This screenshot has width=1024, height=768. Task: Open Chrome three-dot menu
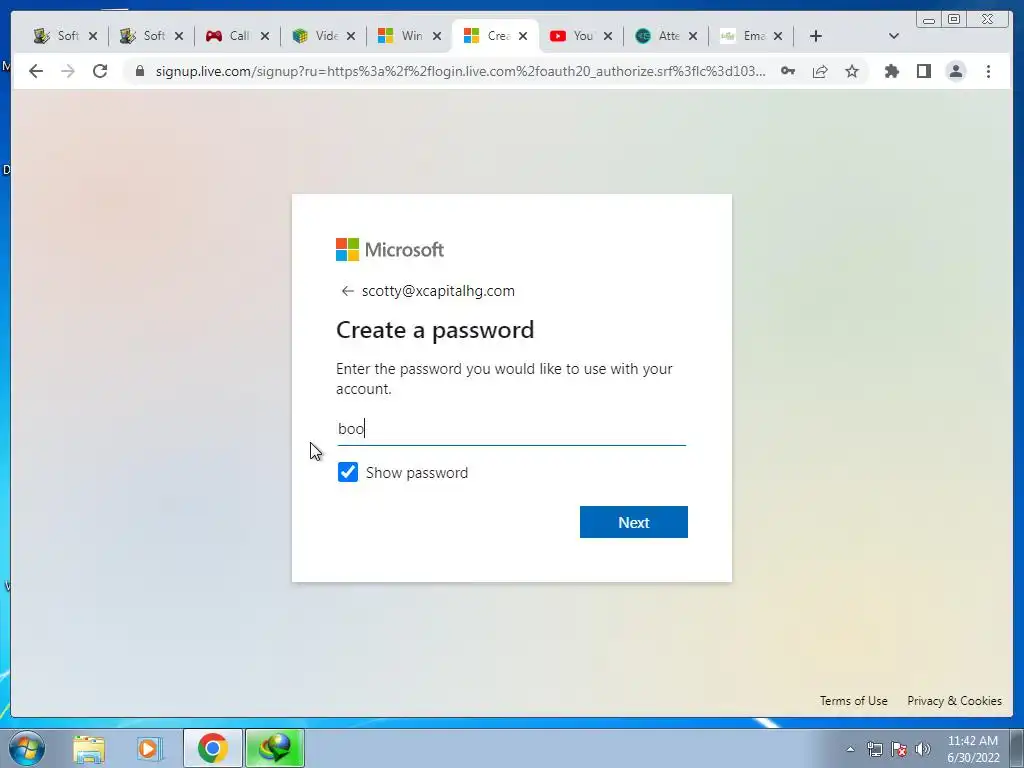988,71
